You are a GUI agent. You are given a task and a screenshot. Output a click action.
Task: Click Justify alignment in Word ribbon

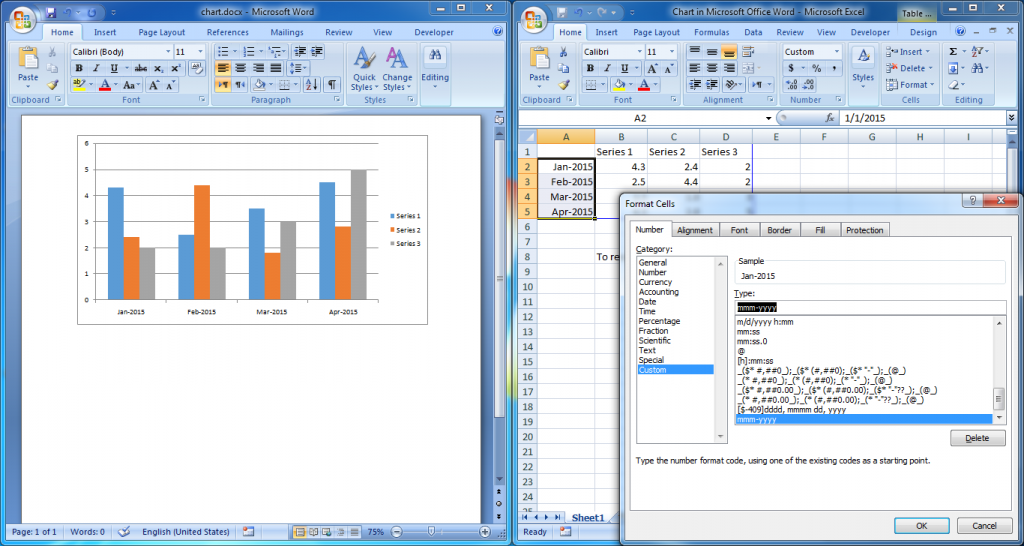point(275,68)
